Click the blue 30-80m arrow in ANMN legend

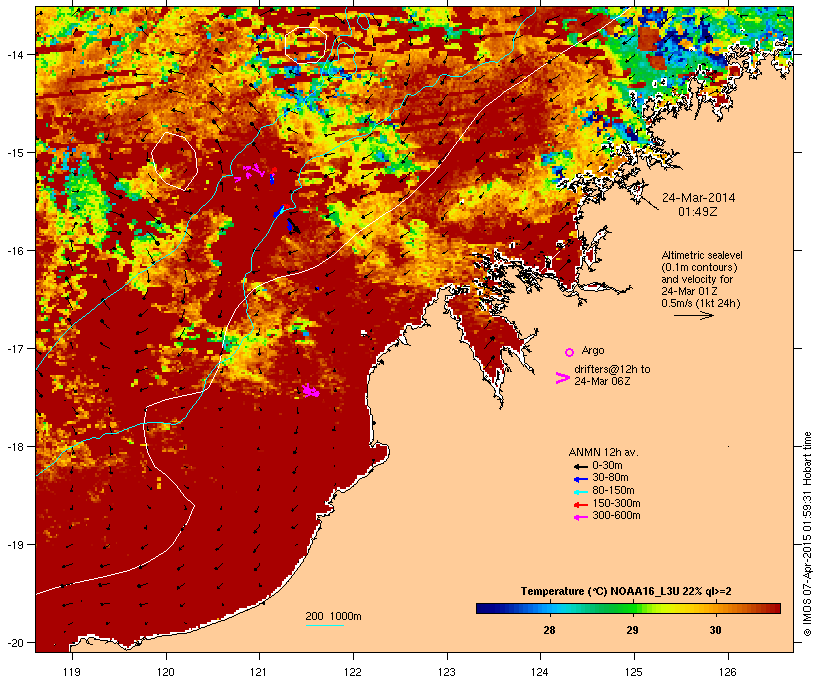point(580,479)
